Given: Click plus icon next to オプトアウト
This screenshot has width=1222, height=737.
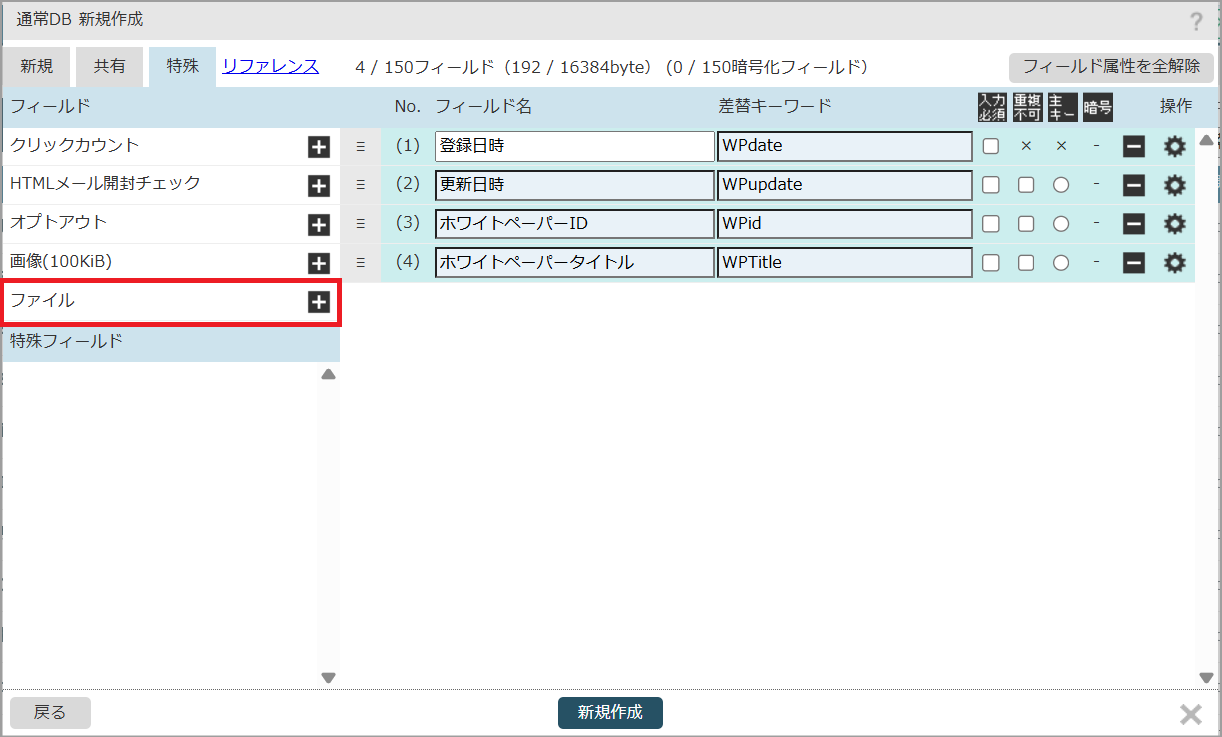Looking at the screenshot, I should 318,225.
